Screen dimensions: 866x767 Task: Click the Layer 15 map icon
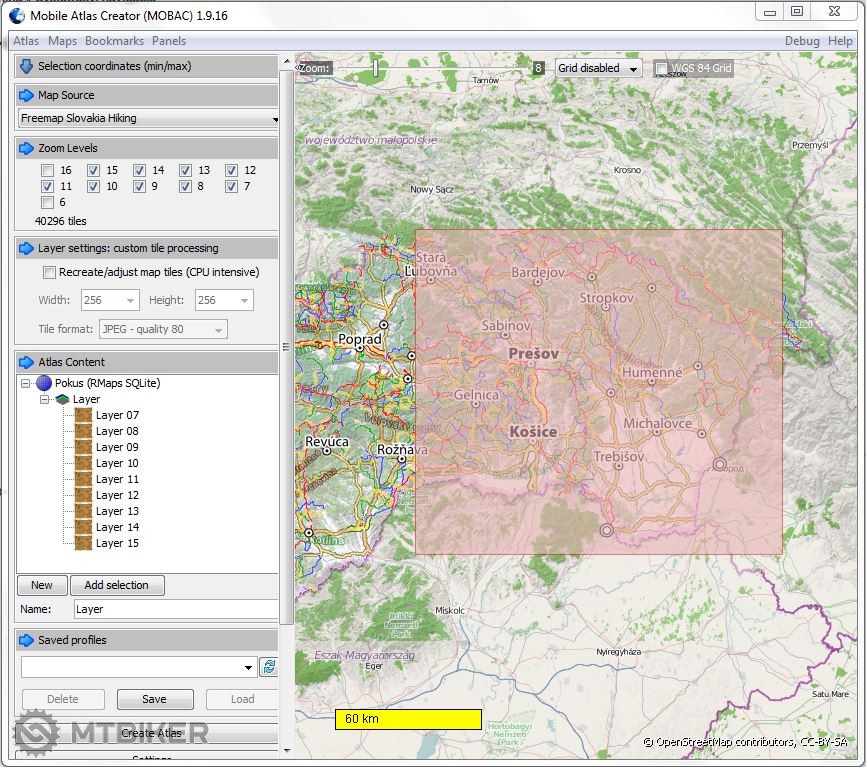pyautogui.click(x=83, y=543)
